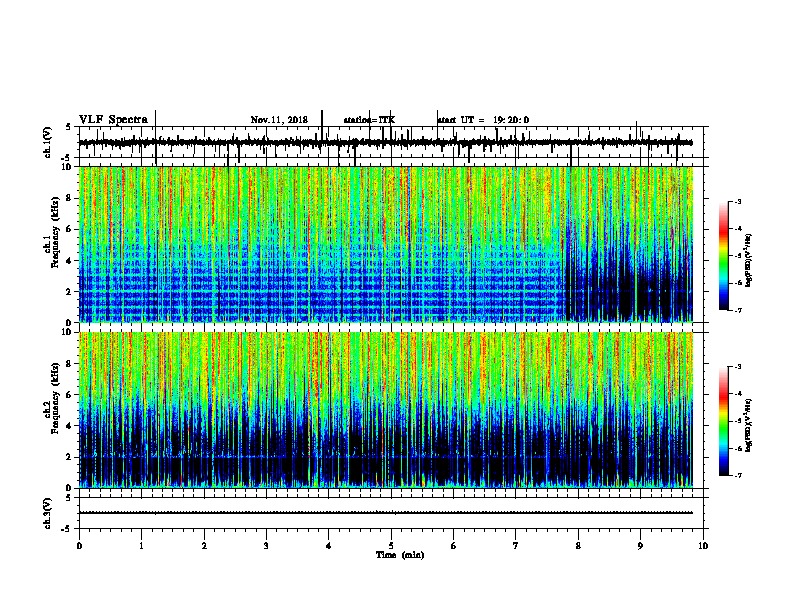Click time axis tick label "0"
Image resolution: width=792 pixels, height=612 pixels.
(x=79, y=546)
